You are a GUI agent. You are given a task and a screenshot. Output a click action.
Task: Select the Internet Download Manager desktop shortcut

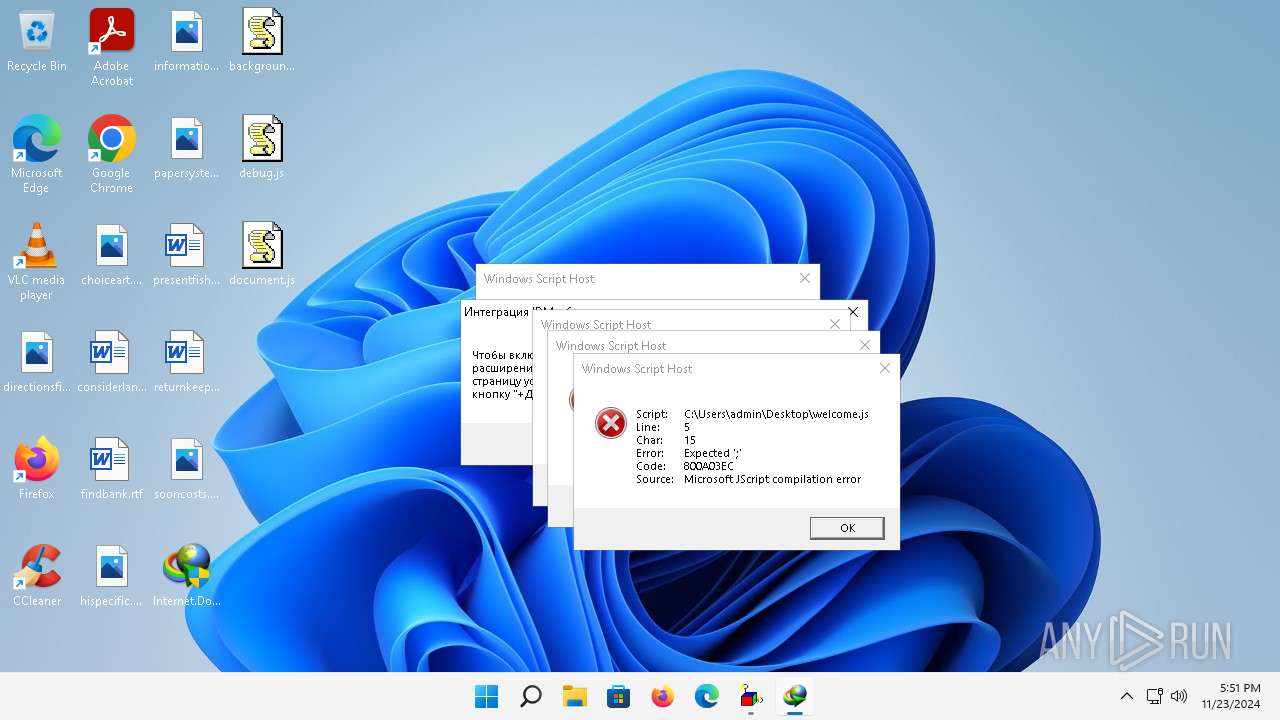(187, 576)
